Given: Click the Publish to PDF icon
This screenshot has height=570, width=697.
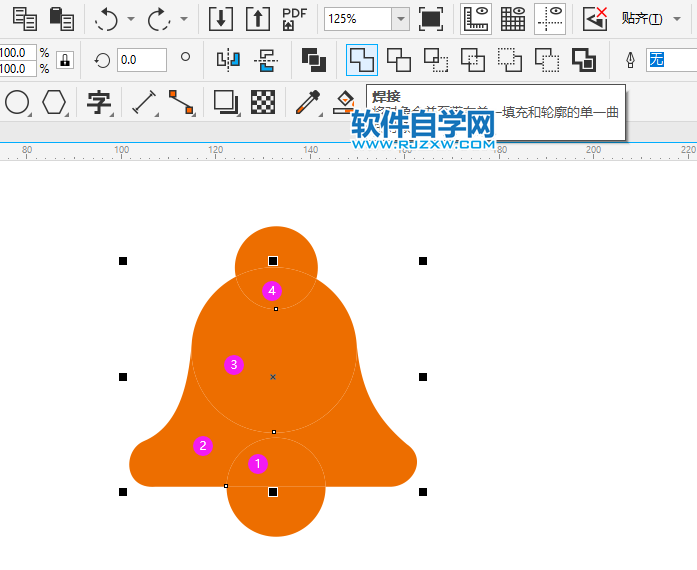Looking at the screenshot, I should [x=295, y=19].
